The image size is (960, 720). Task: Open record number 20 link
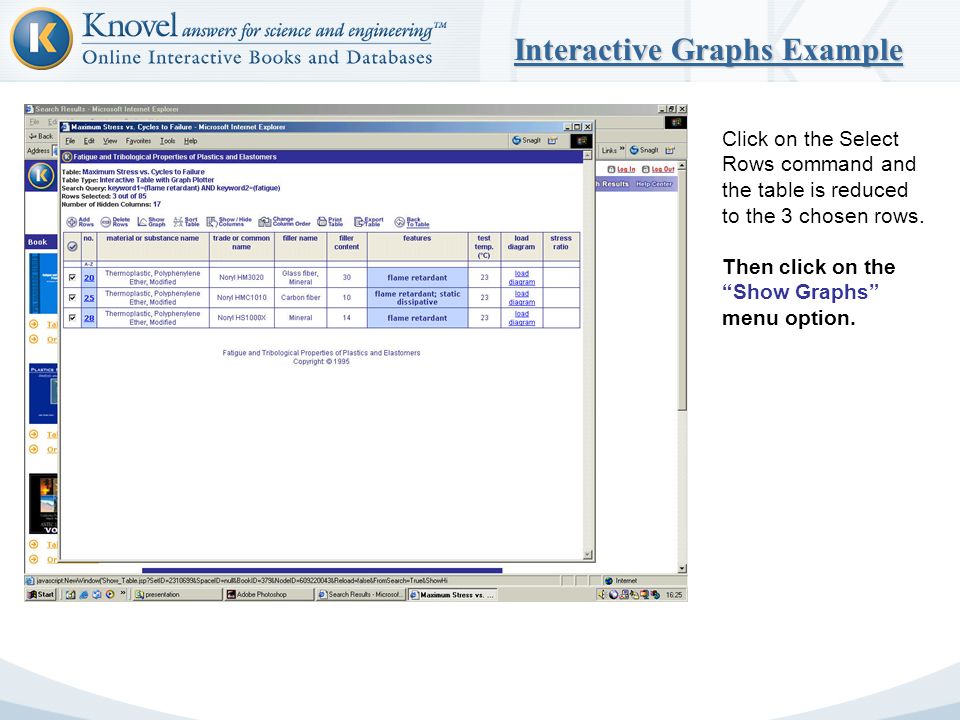[89, 278]
